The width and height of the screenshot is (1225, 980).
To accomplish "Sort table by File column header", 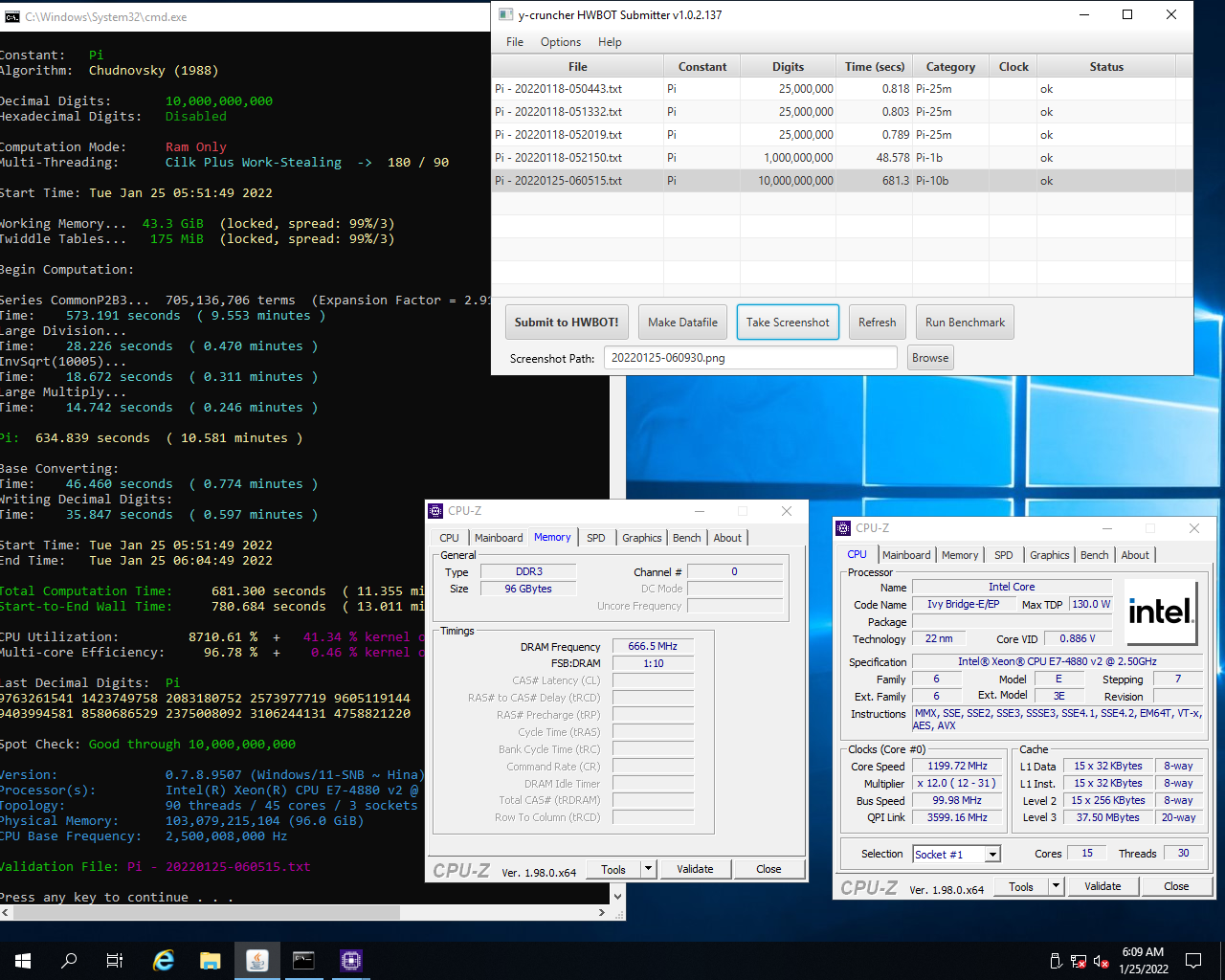I will click(578, 67).
